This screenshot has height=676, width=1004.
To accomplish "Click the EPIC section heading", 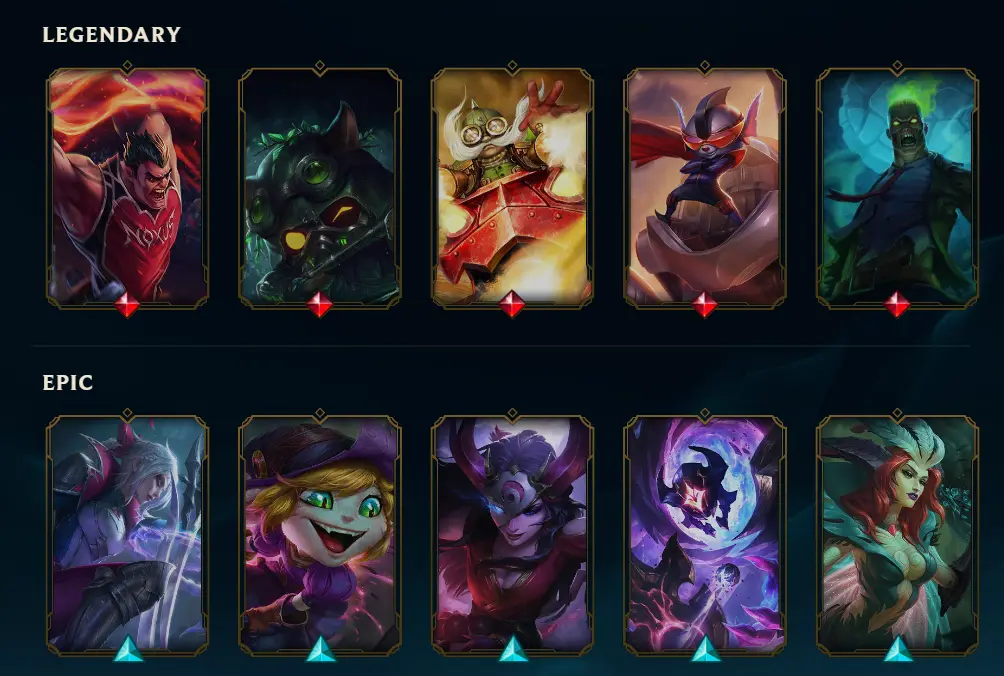I will (x=68, y=383).
